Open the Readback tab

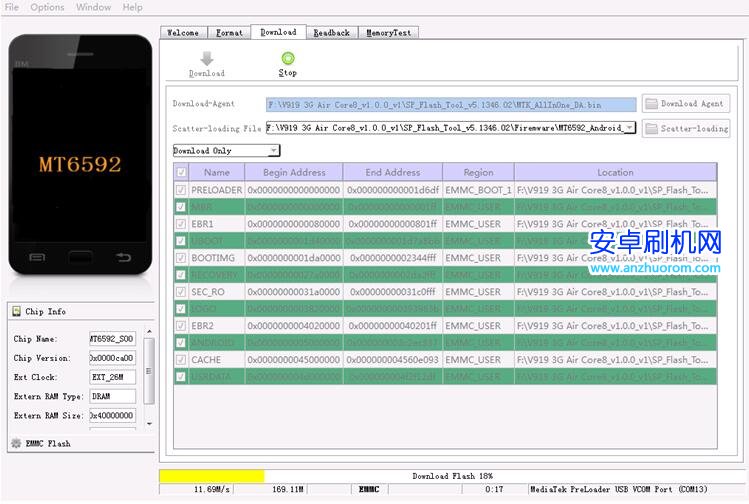pos(331,32)
